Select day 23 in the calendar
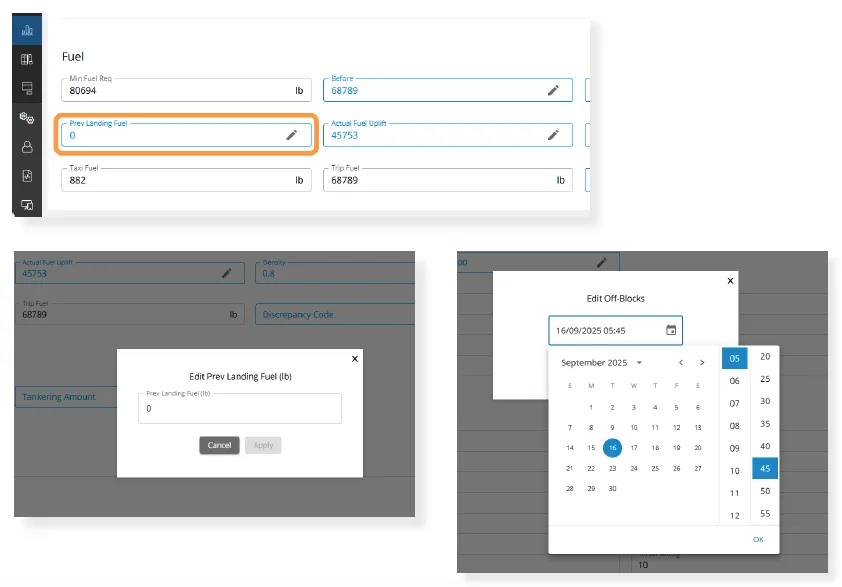 (x=612, y=468)
